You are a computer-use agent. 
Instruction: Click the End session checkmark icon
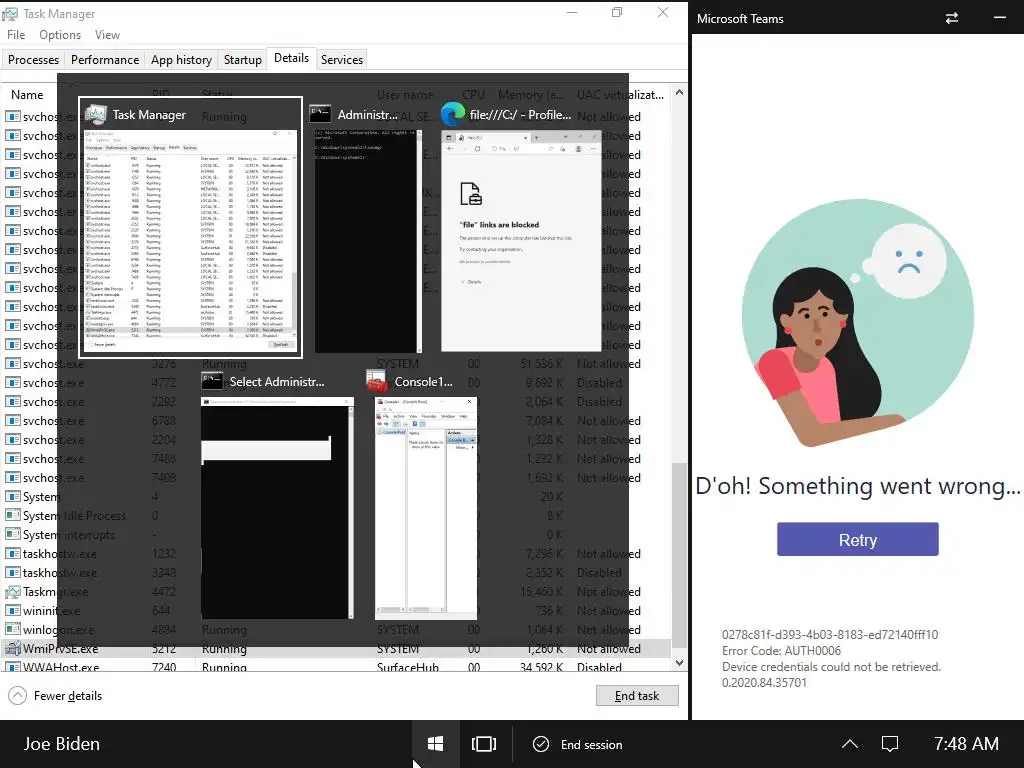point(541,744)
